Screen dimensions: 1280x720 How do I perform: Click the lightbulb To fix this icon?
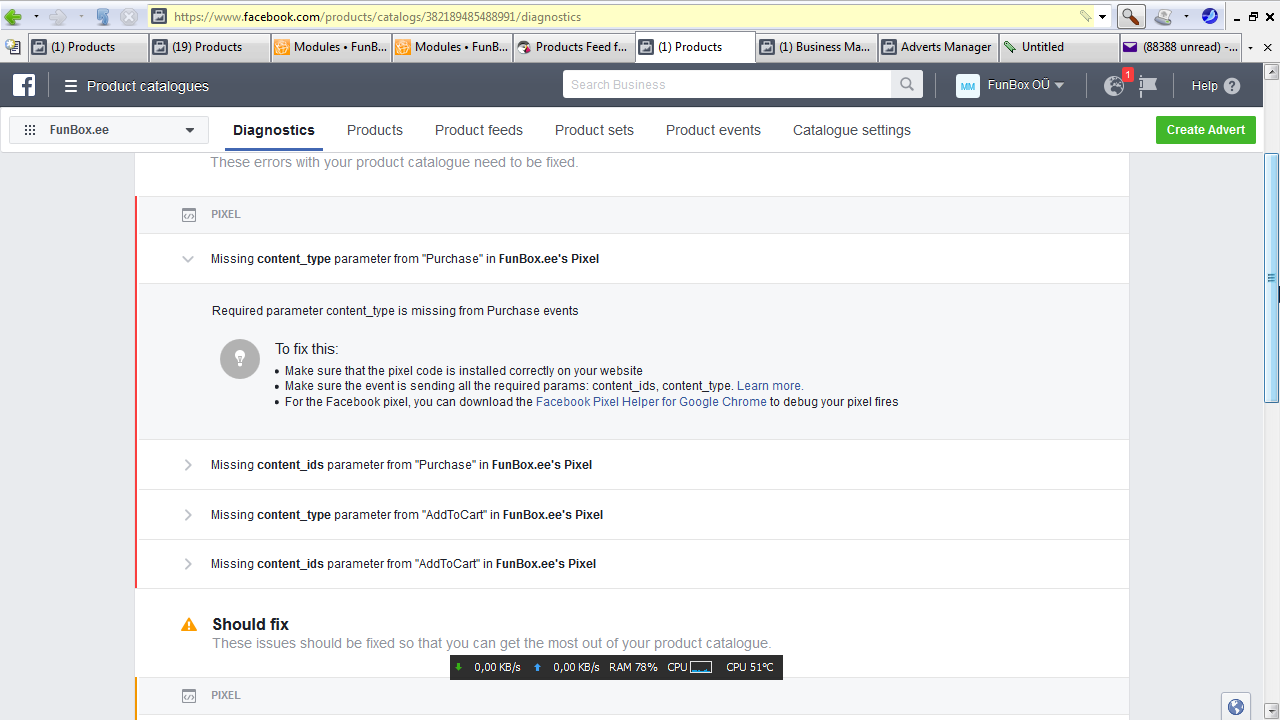point(240,358)
